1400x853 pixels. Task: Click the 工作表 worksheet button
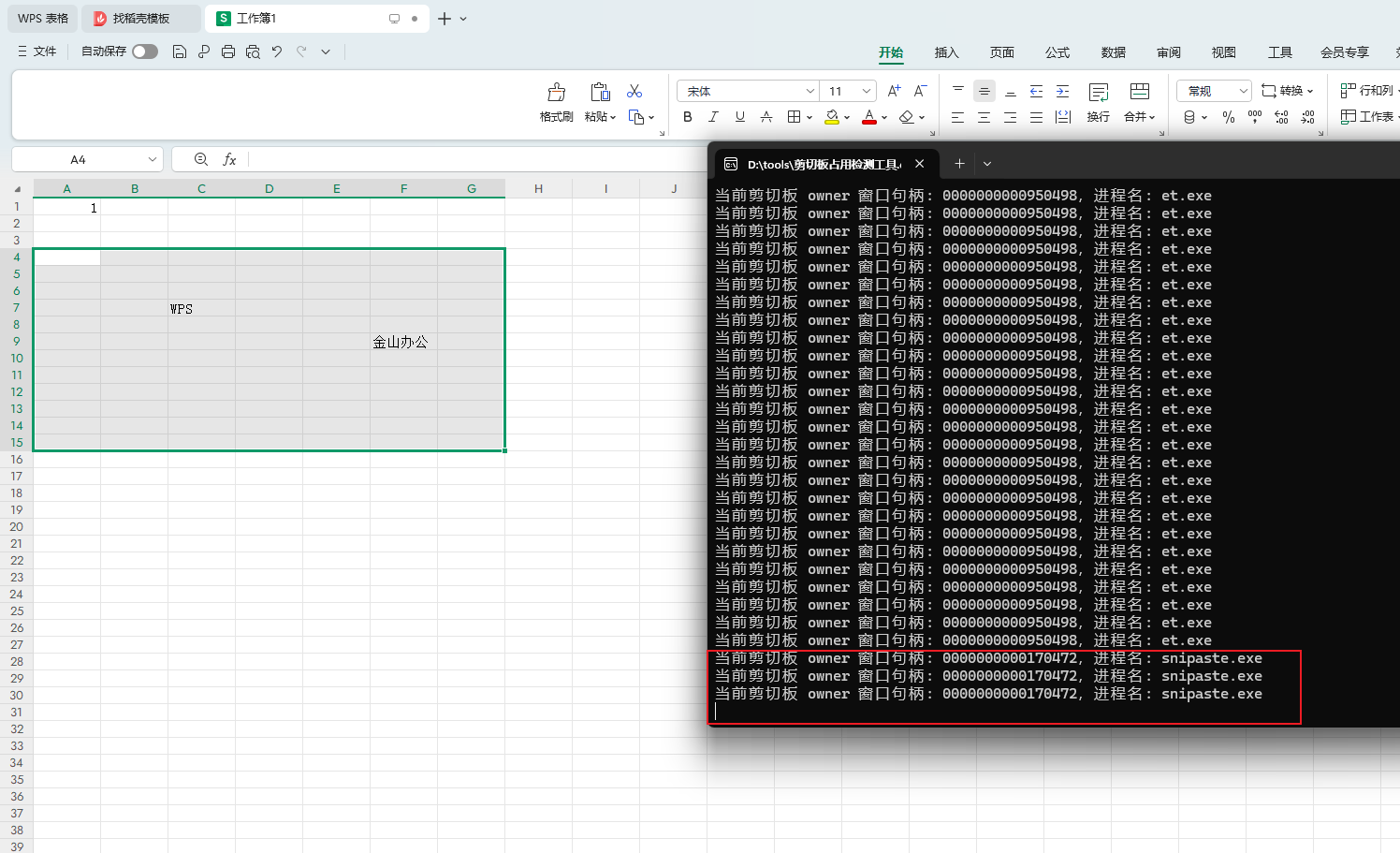[x=1368, y=117]
